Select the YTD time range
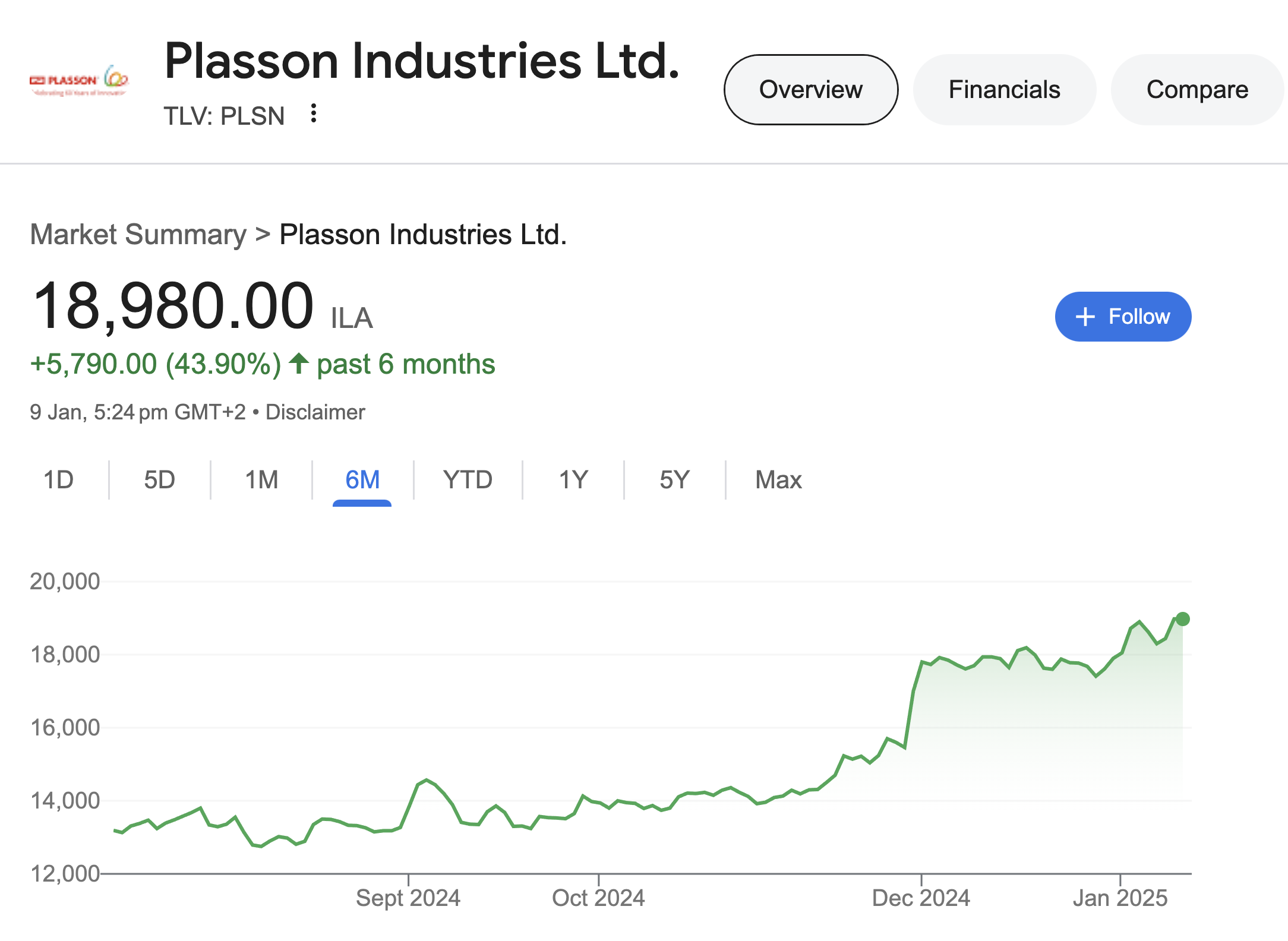This screenshot has width=1288, height=941. [468, 480]
